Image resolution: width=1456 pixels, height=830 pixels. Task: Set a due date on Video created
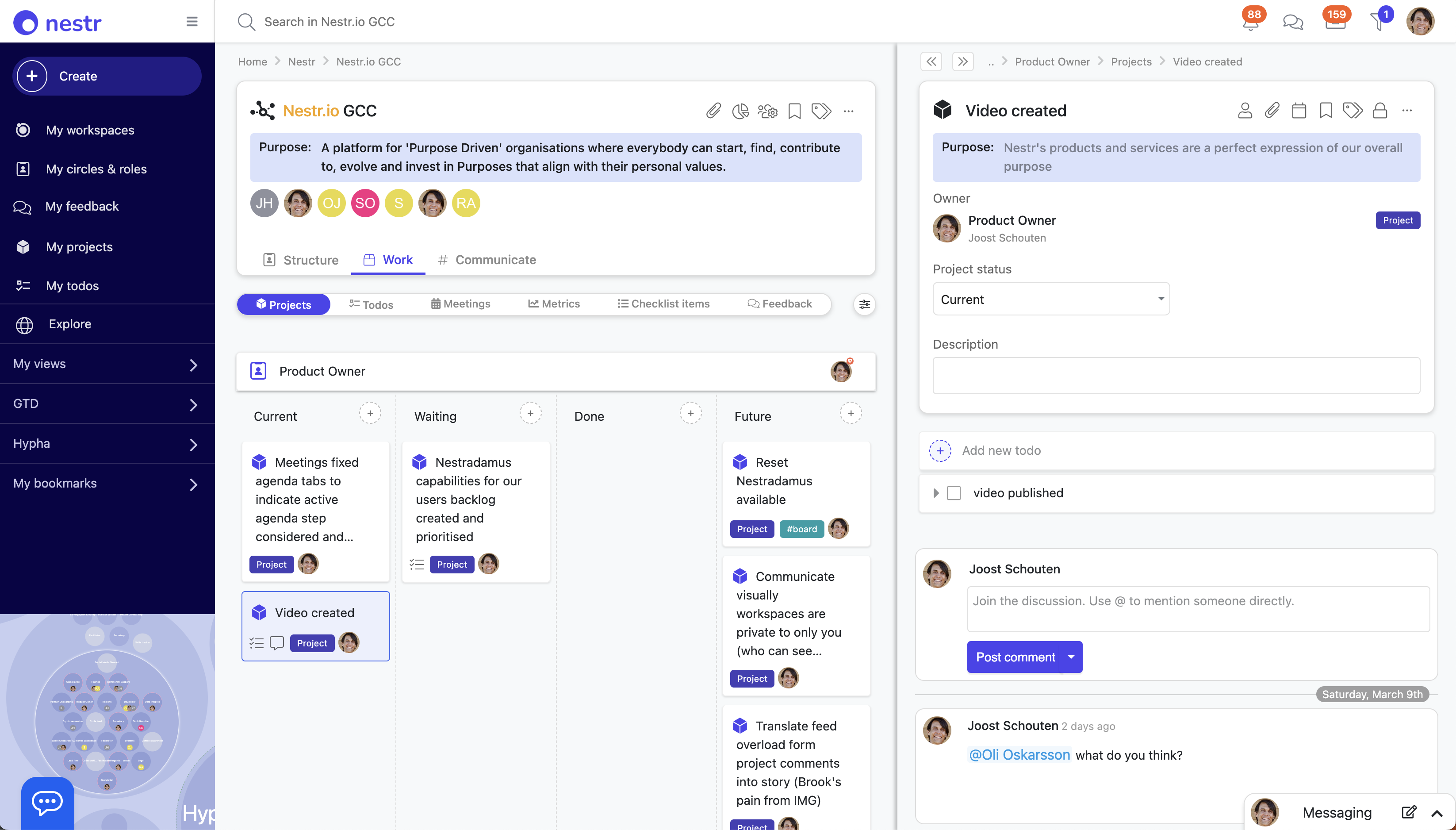1299,110
